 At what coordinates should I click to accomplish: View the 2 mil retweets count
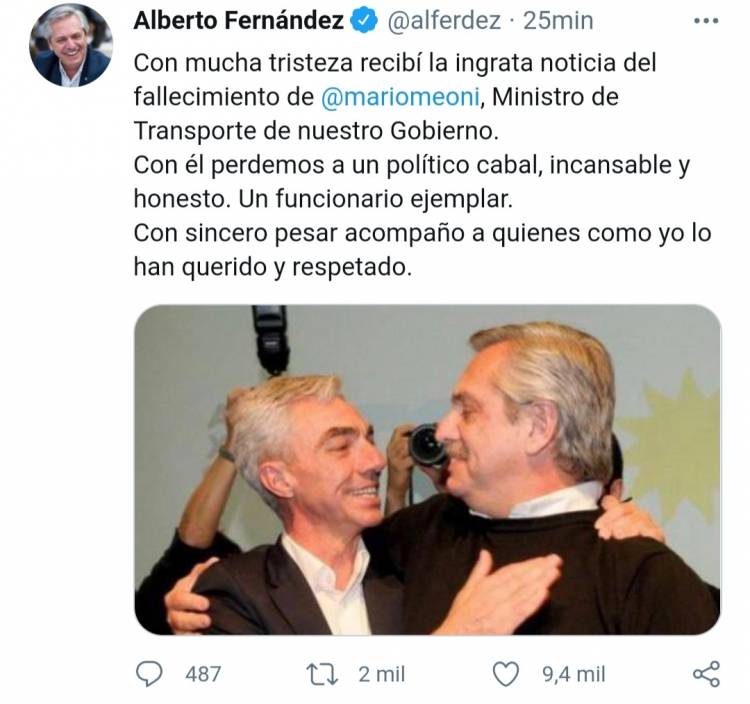click(382, 674)
